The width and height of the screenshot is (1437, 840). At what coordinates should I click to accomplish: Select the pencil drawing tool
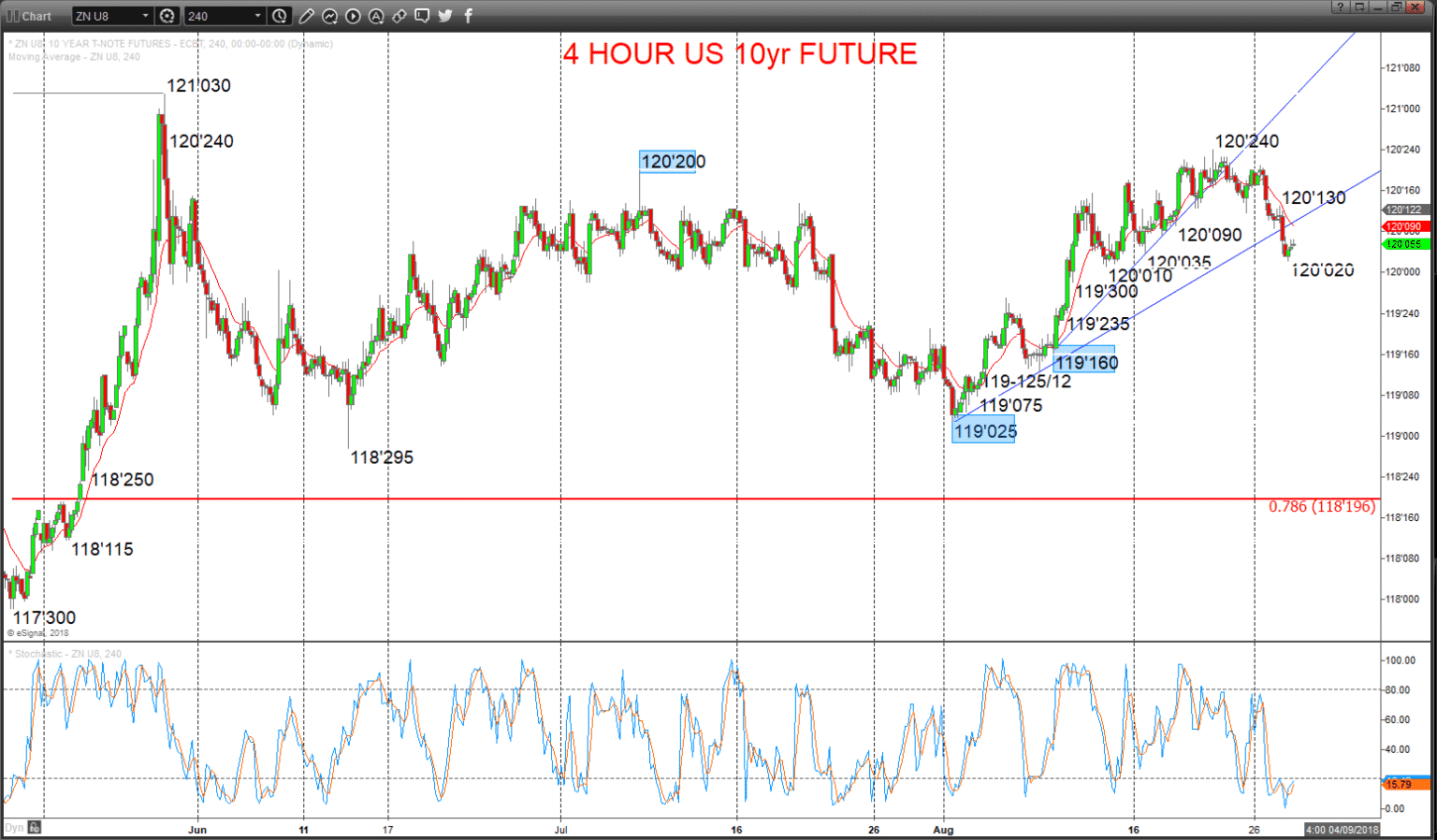click(307, 16)
